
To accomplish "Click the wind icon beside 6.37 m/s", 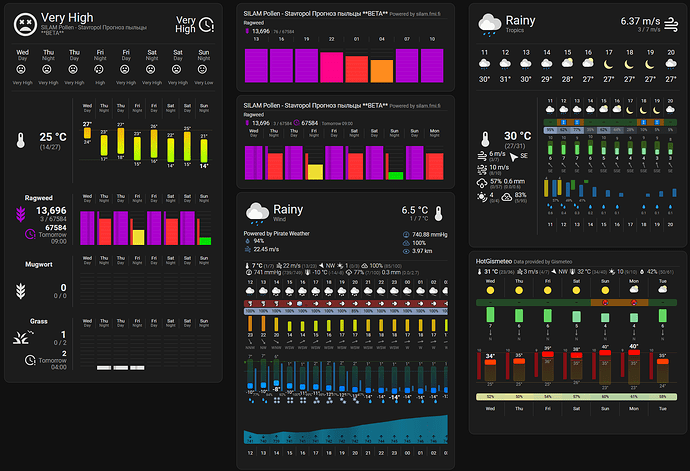I will coord(671,24).
